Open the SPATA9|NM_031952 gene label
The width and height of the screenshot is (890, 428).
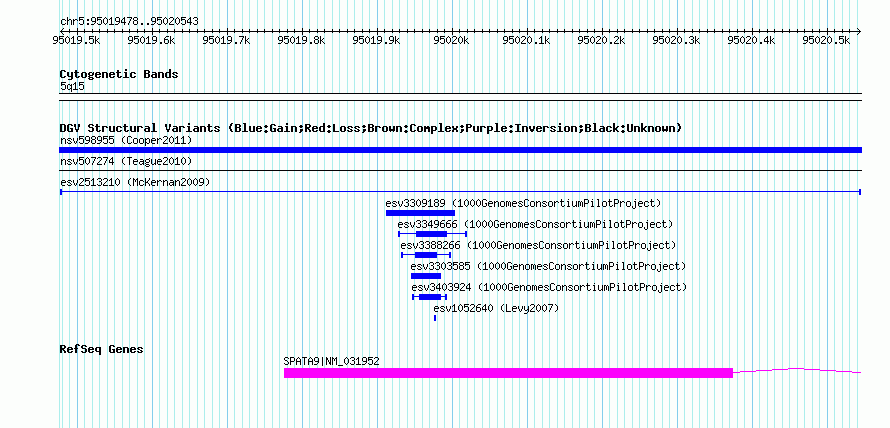331,360
